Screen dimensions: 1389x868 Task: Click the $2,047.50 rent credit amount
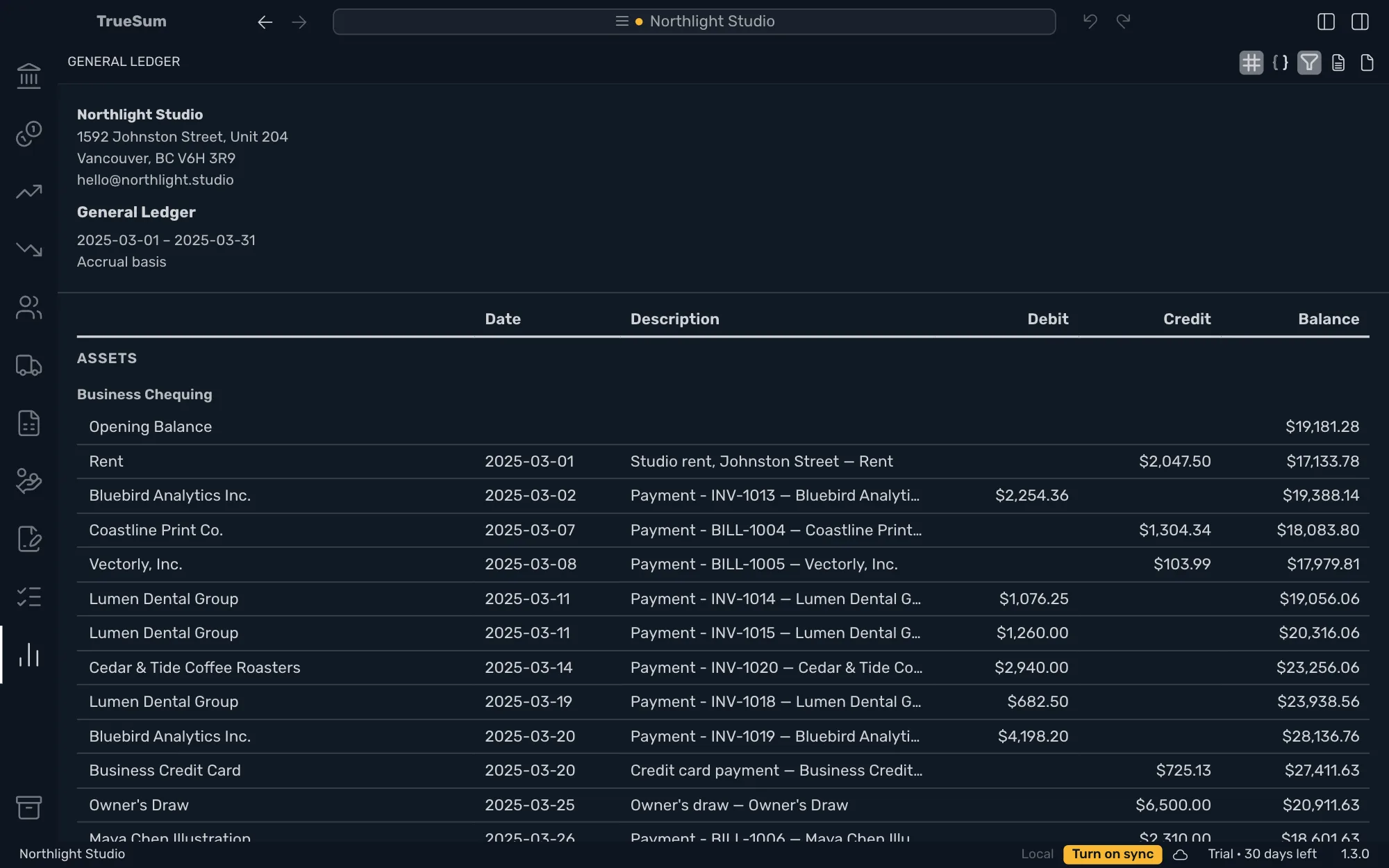point(1174,462)
